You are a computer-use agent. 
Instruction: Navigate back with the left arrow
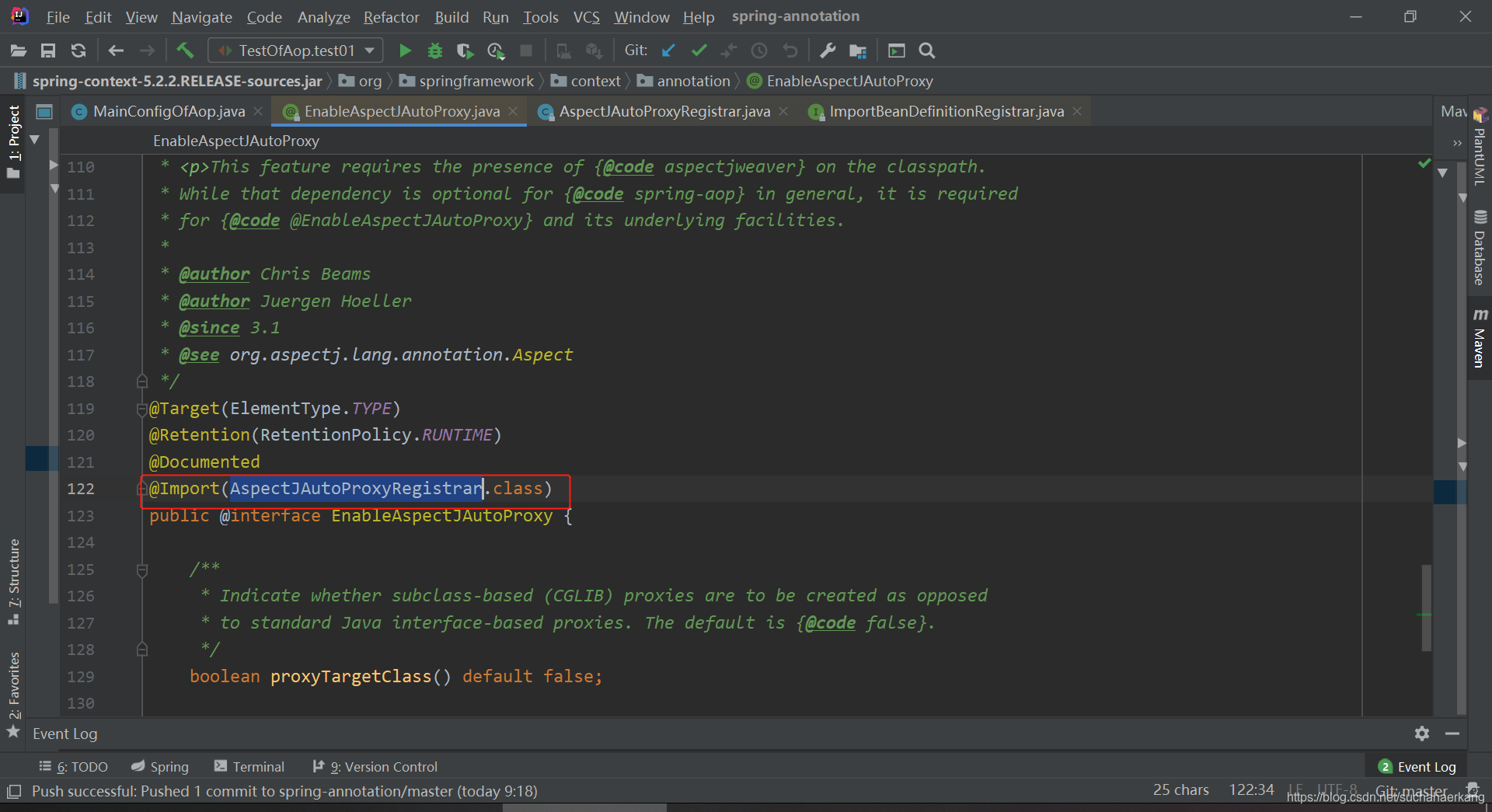coord(116,51)
